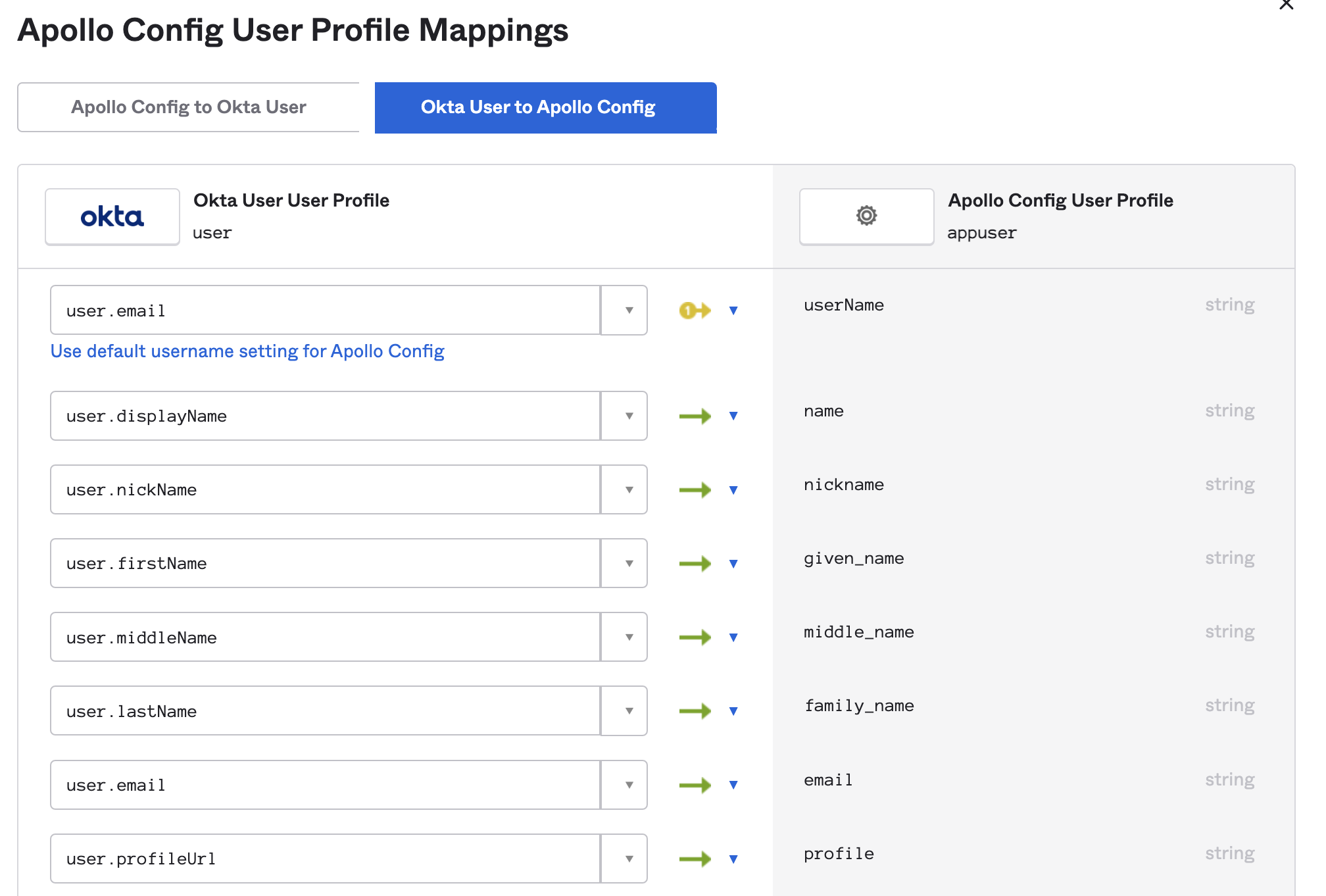Screen dimensions: 1326x896
Task: Expand attribute list for user.lastName field
Action: [x=625, y=710]
